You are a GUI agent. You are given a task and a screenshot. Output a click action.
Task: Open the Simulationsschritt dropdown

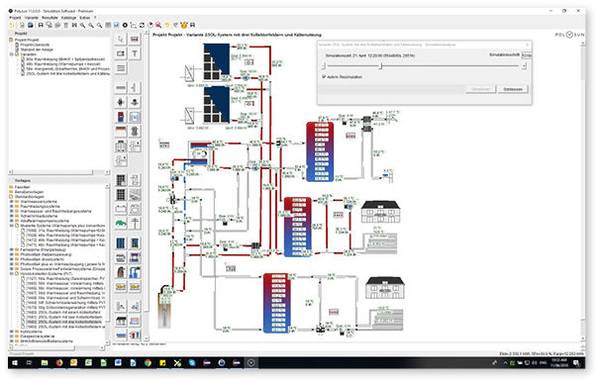(x=527, y=55)
